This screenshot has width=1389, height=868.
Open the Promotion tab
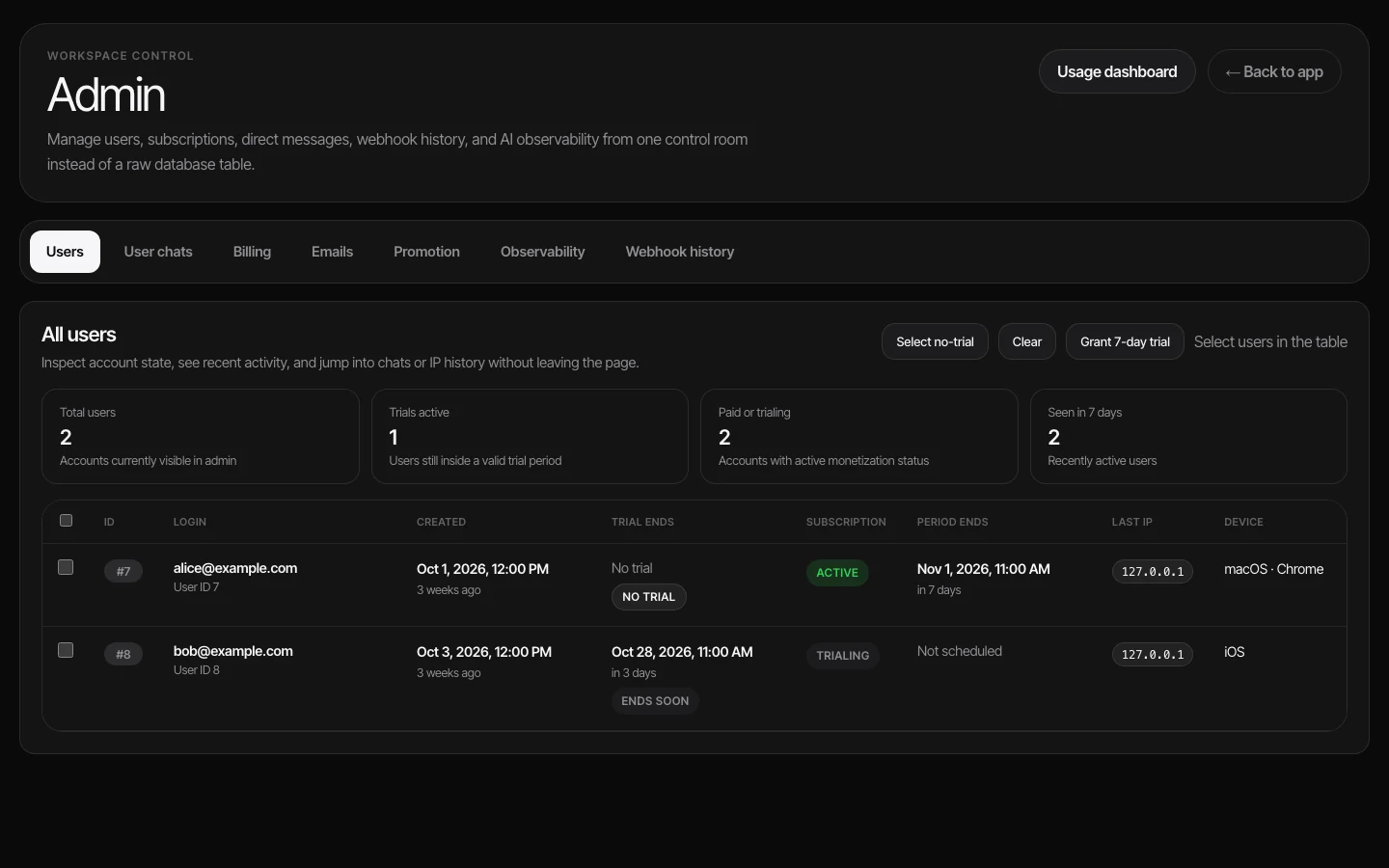point(426,252)
